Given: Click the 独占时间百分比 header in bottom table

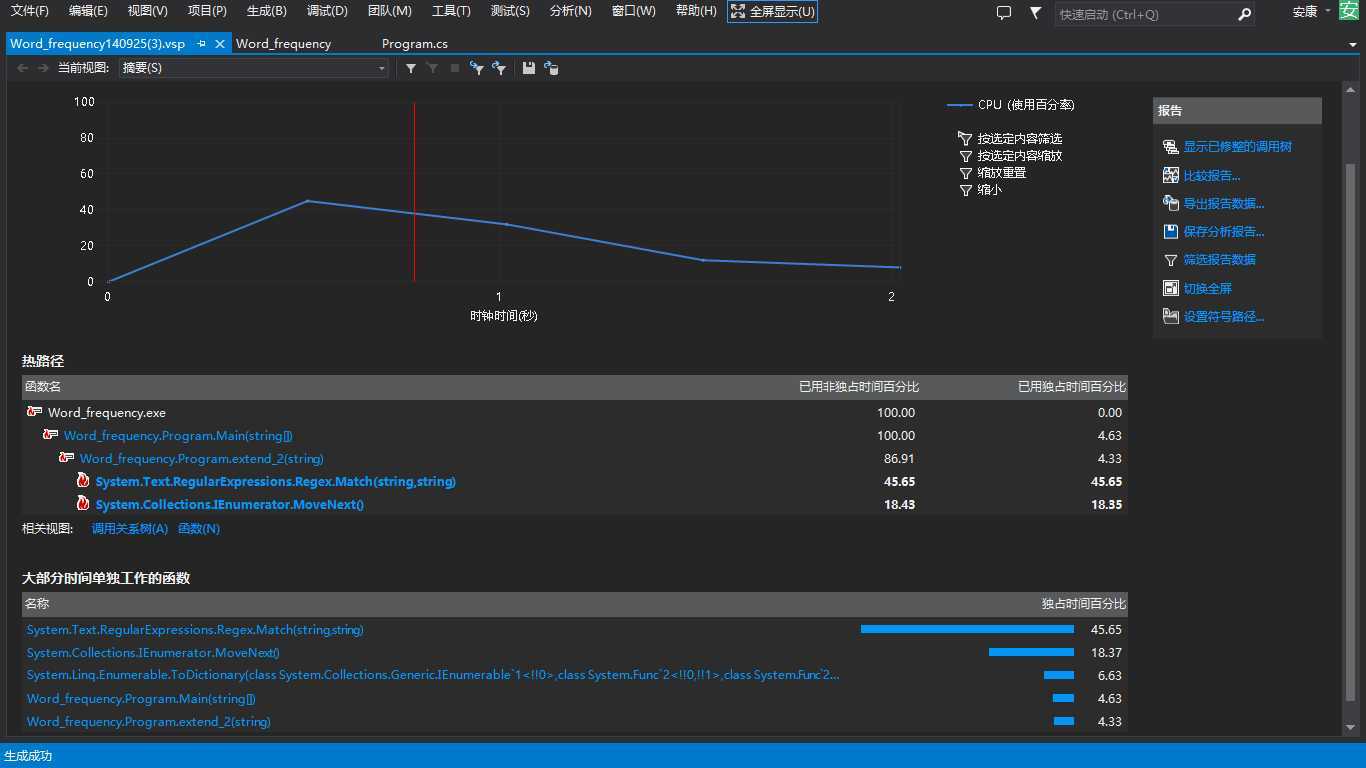Looking at the screenshot, I should point(1083,604).
